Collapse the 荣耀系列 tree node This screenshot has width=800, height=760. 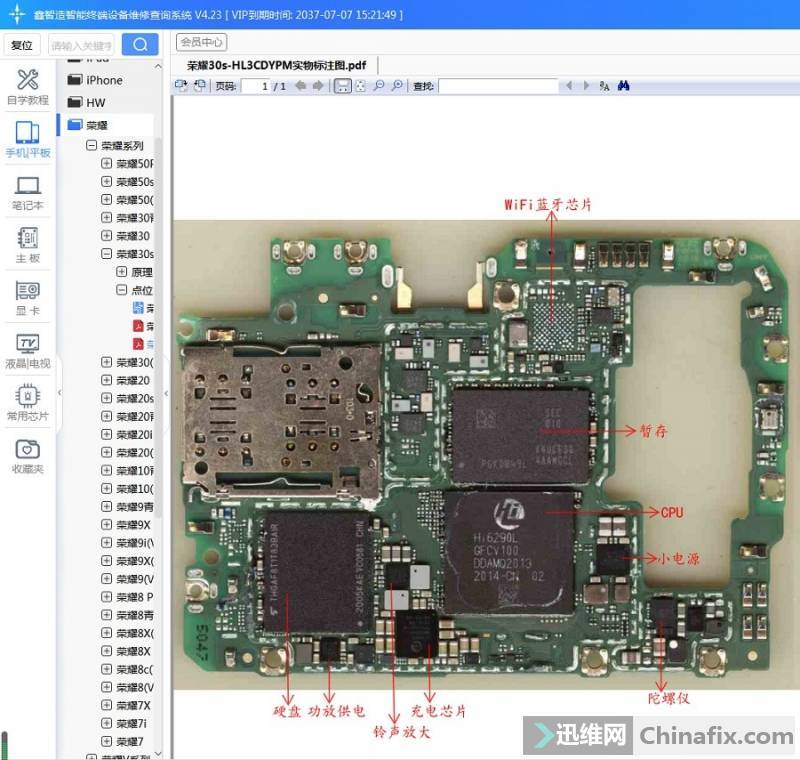[92, 146]
